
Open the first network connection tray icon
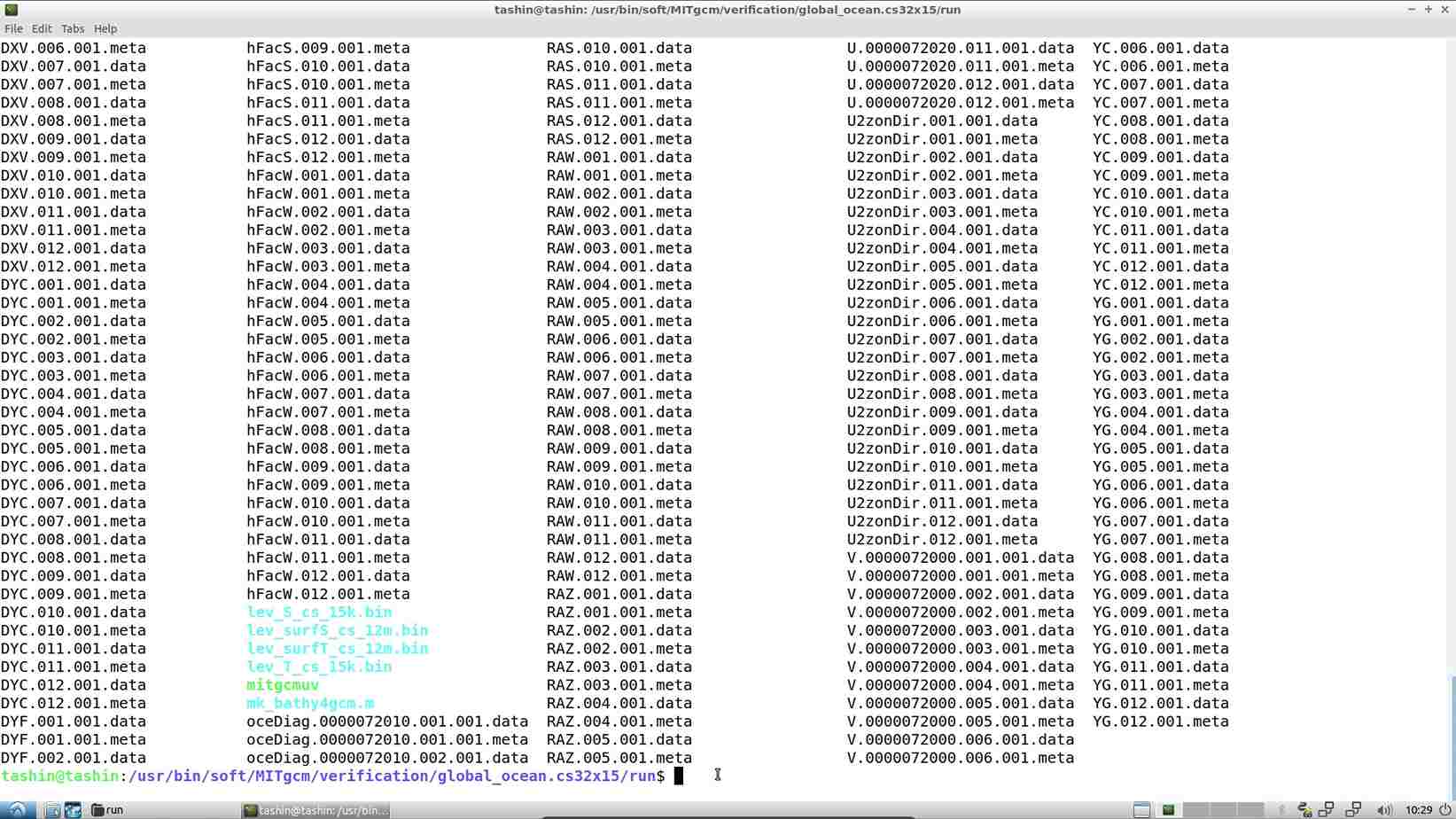pyautogui.click(x=1327, y=809)
